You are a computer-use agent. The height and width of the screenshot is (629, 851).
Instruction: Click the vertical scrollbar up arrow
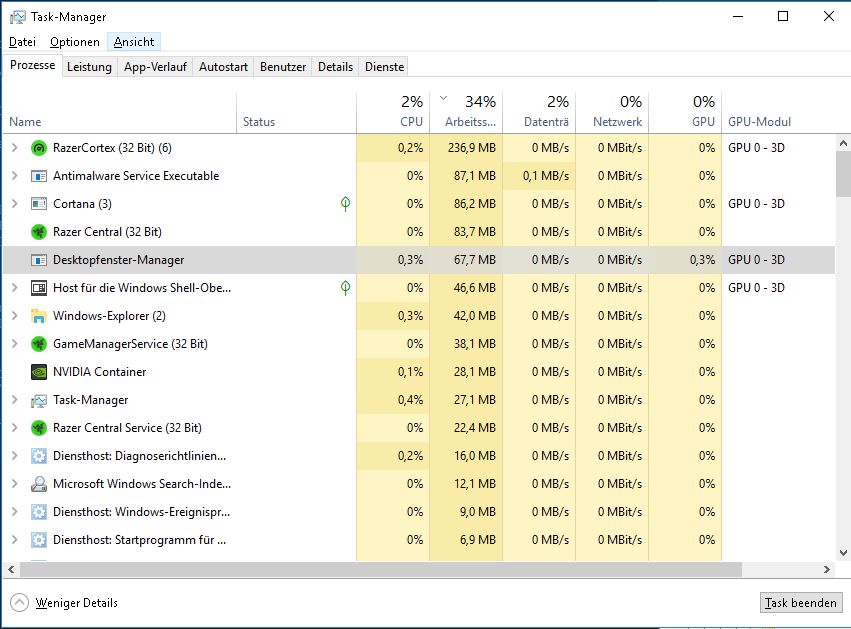point(843,143)
